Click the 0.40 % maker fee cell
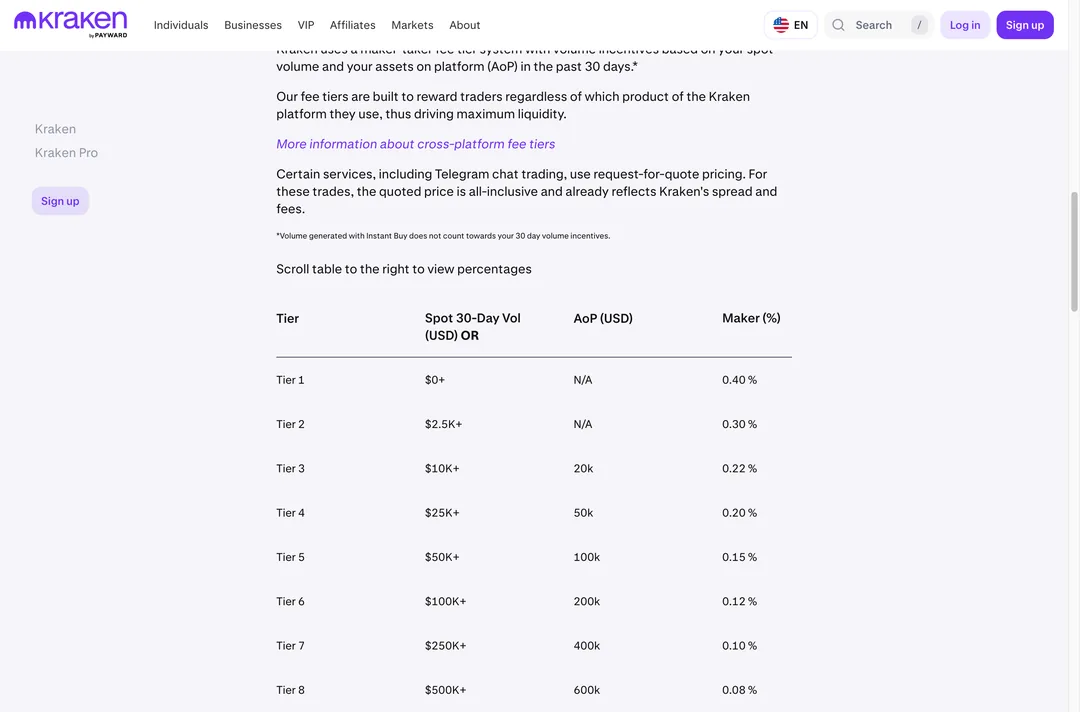 point(739,380)
